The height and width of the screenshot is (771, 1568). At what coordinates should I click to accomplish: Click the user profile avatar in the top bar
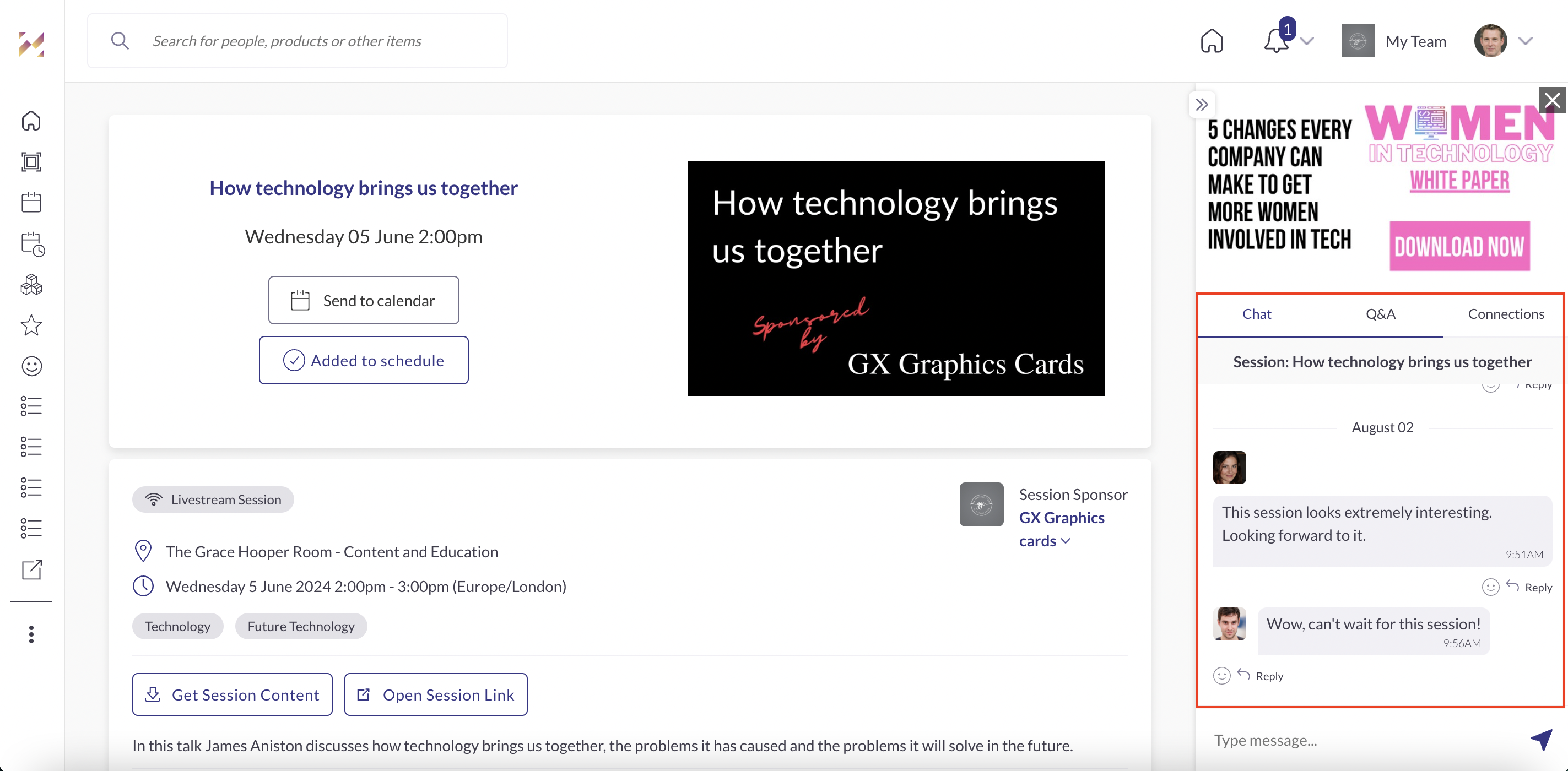(x=1490, y=41)
